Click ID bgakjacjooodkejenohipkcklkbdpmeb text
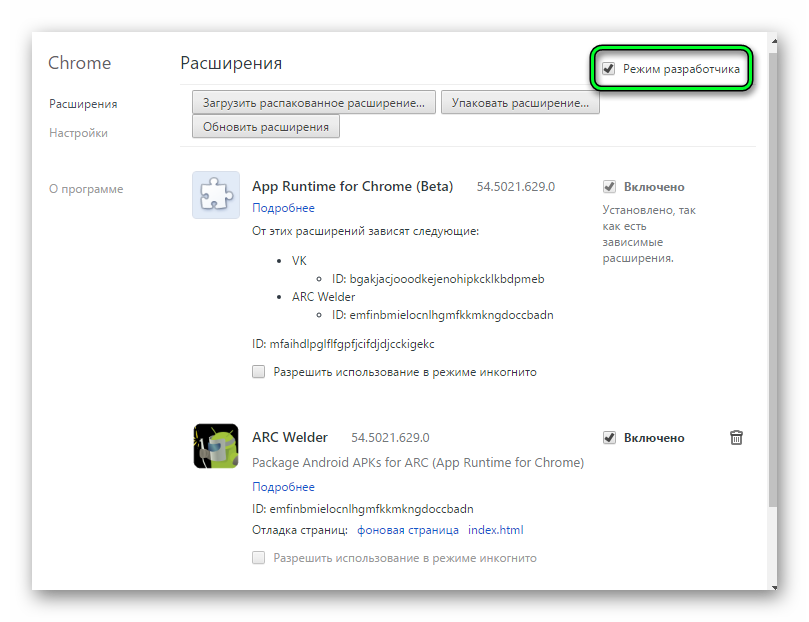The width and height of the screenshot is (809, 622). (438, 279)
